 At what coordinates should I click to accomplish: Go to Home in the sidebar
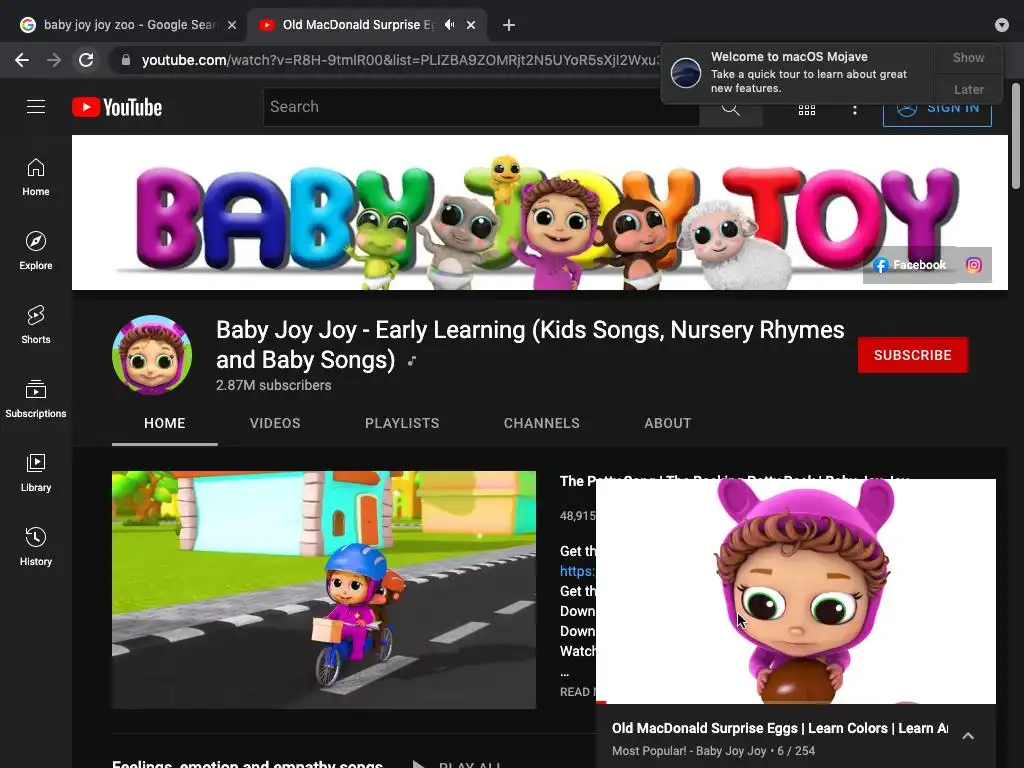pos(36,177)
